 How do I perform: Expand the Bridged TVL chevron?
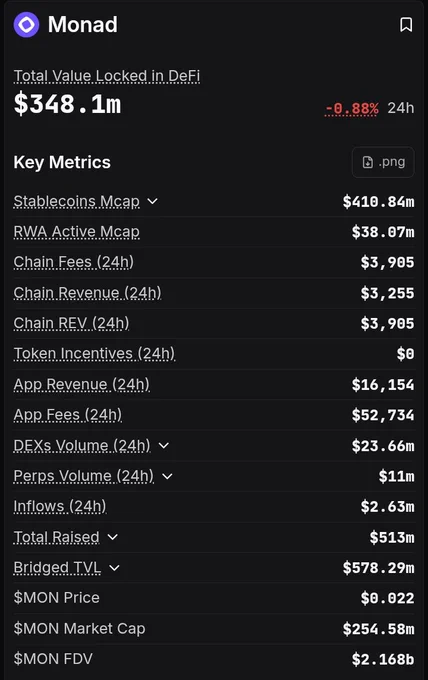pos(114,568)
